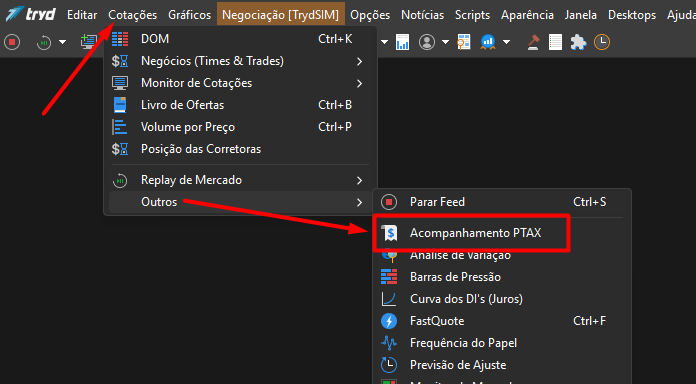The image size is (696, 384).
Task: Select Análise de Variação menu entry
Action: (x=502, y=255)
